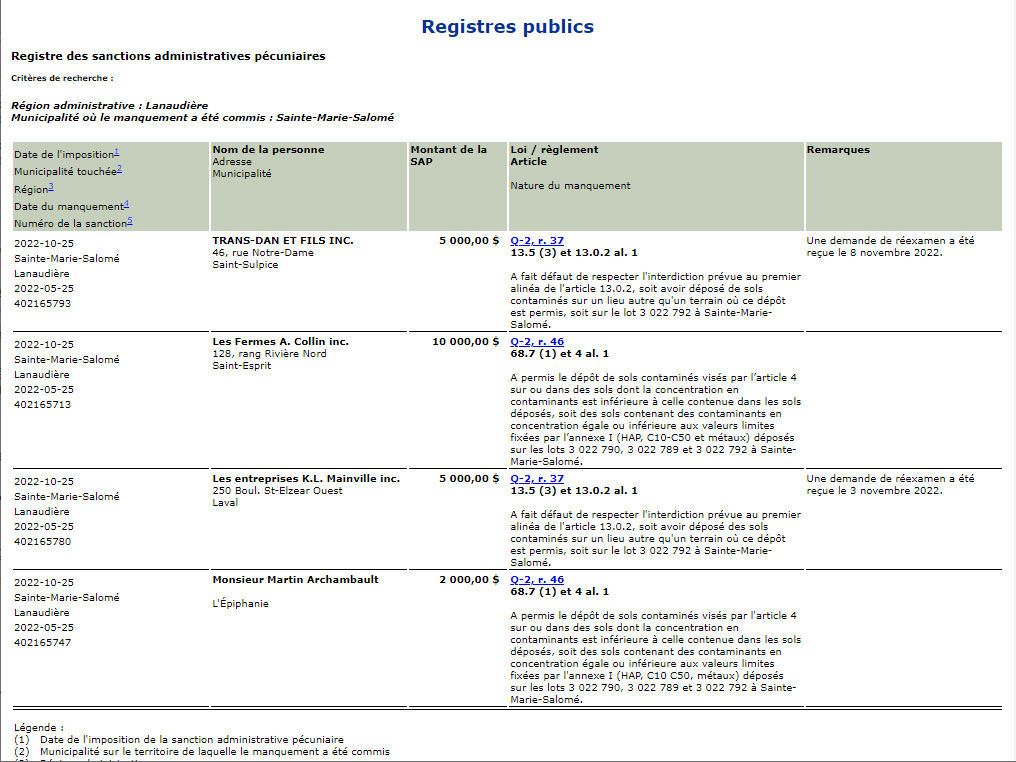
Task: Click the Loi / règlement column header
Action: click(554, 150)
